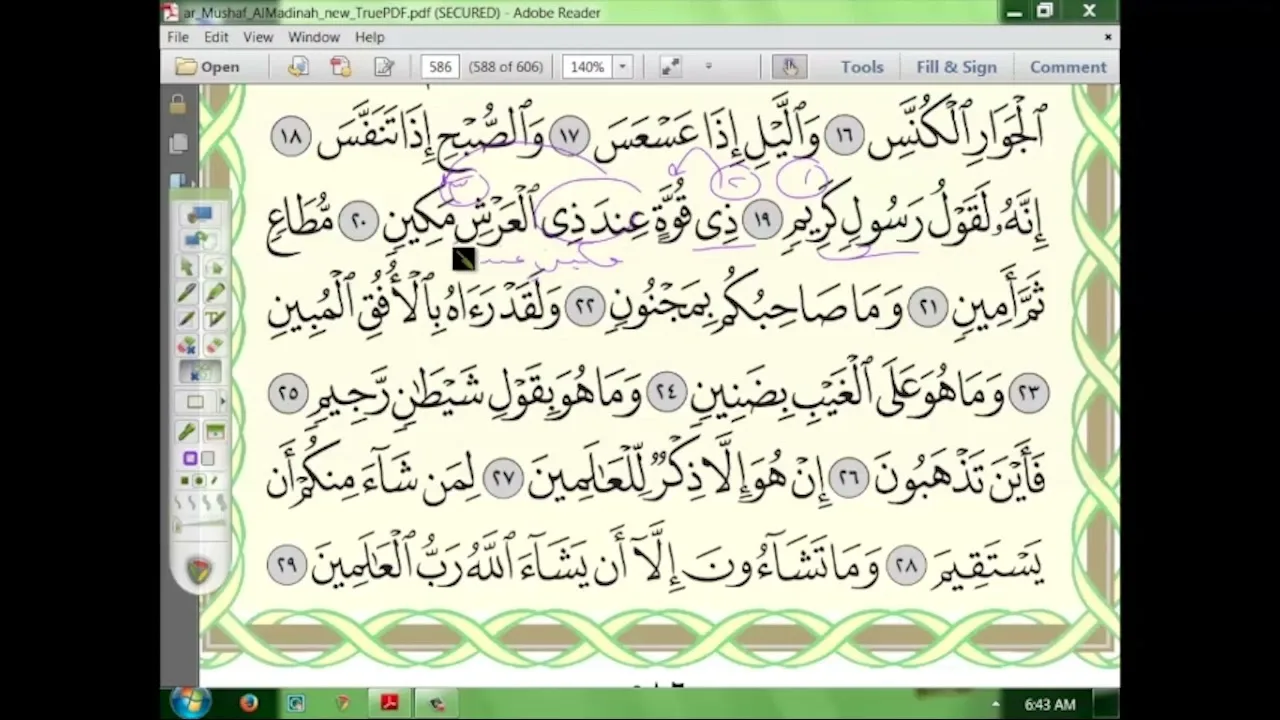1280x720 pixels.
Task: Expand the zoom percentage dropdown arrow
Action: click(x=622, y=67)
